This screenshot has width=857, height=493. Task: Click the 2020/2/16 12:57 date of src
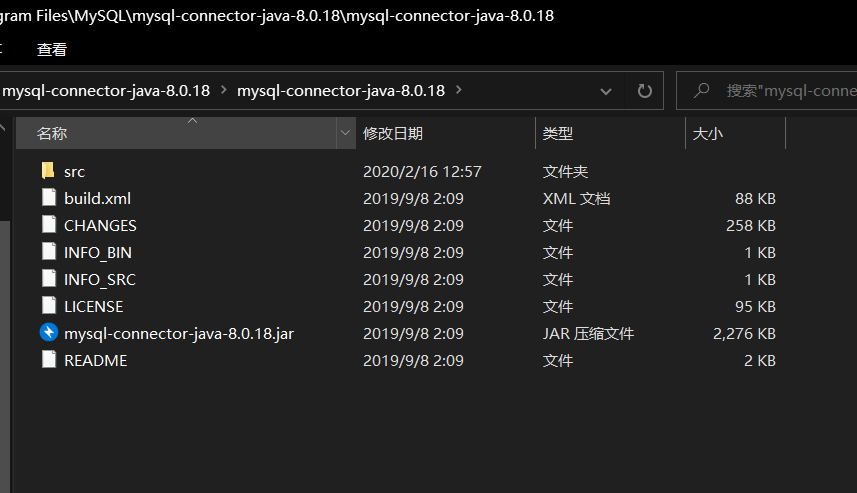[422, 172]
